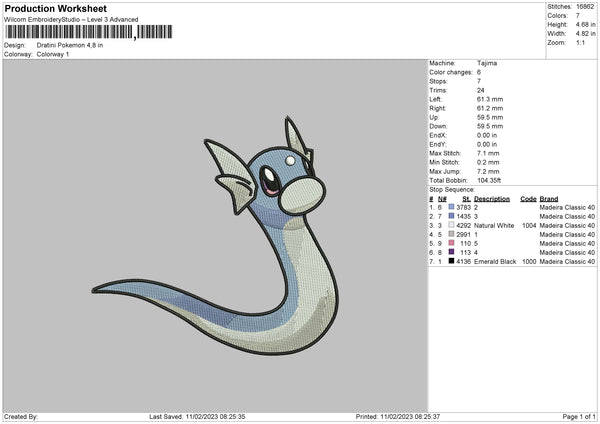Click the pink color swatch for stop 5
Image resolution: width=600 pixels, height=424 pixels.
[x=451, y=243]
